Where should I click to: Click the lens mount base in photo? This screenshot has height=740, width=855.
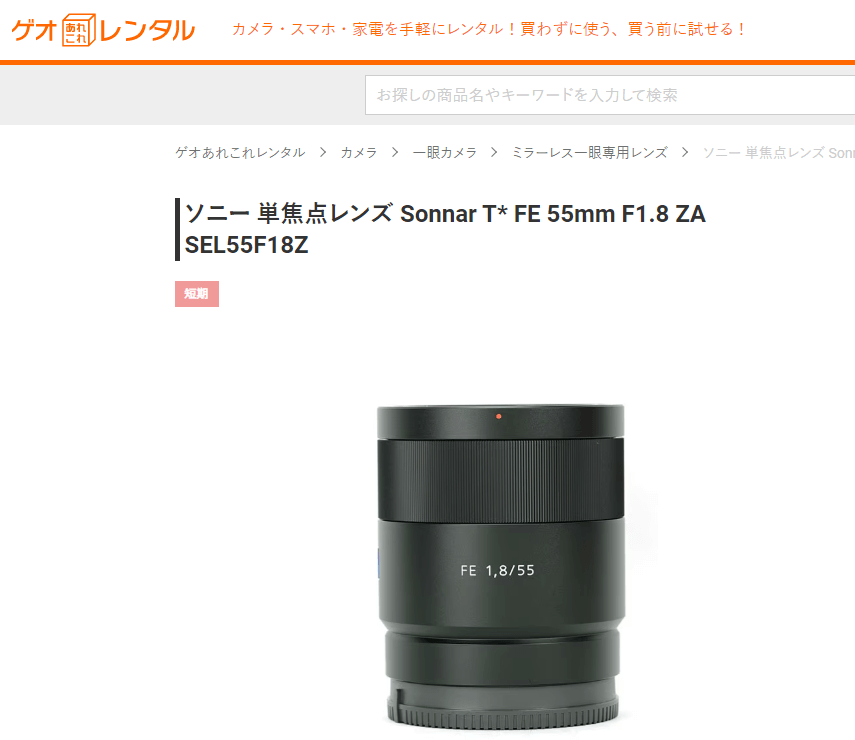pos(502,701)
